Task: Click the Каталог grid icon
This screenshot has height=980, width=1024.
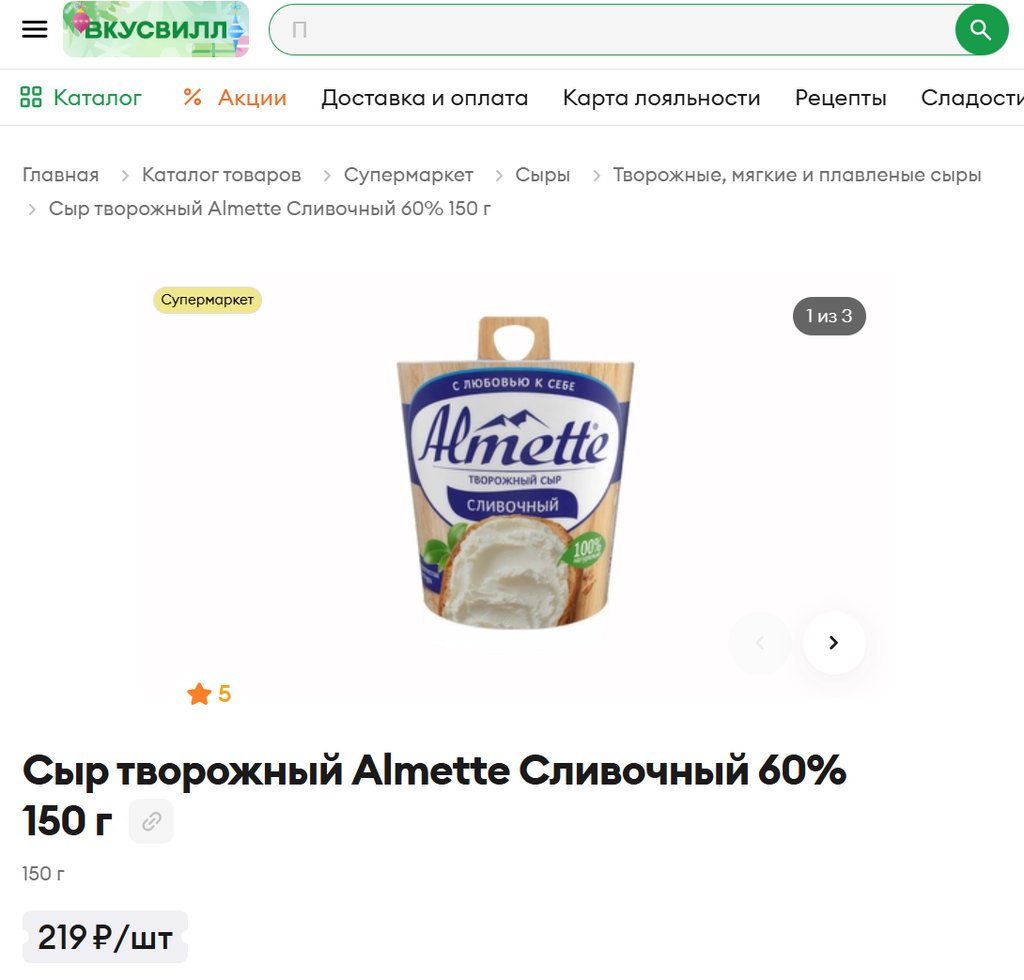Action: click(x=31, y=97)
